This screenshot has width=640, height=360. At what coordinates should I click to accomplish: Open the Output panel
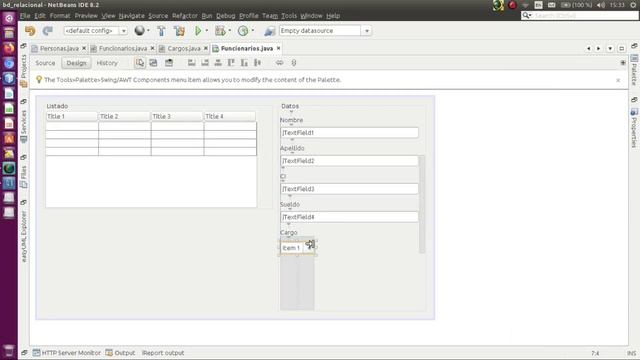coord(120,353)
